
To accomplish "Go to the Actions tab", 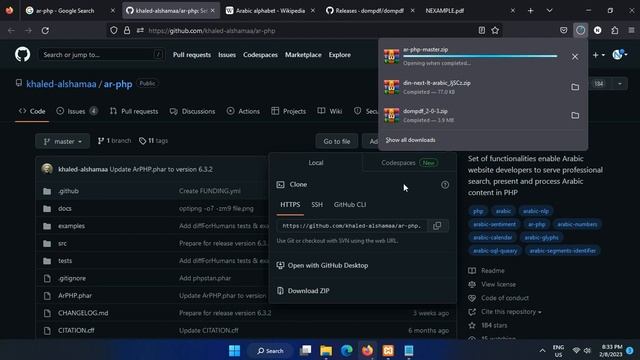I will point(243,111).
